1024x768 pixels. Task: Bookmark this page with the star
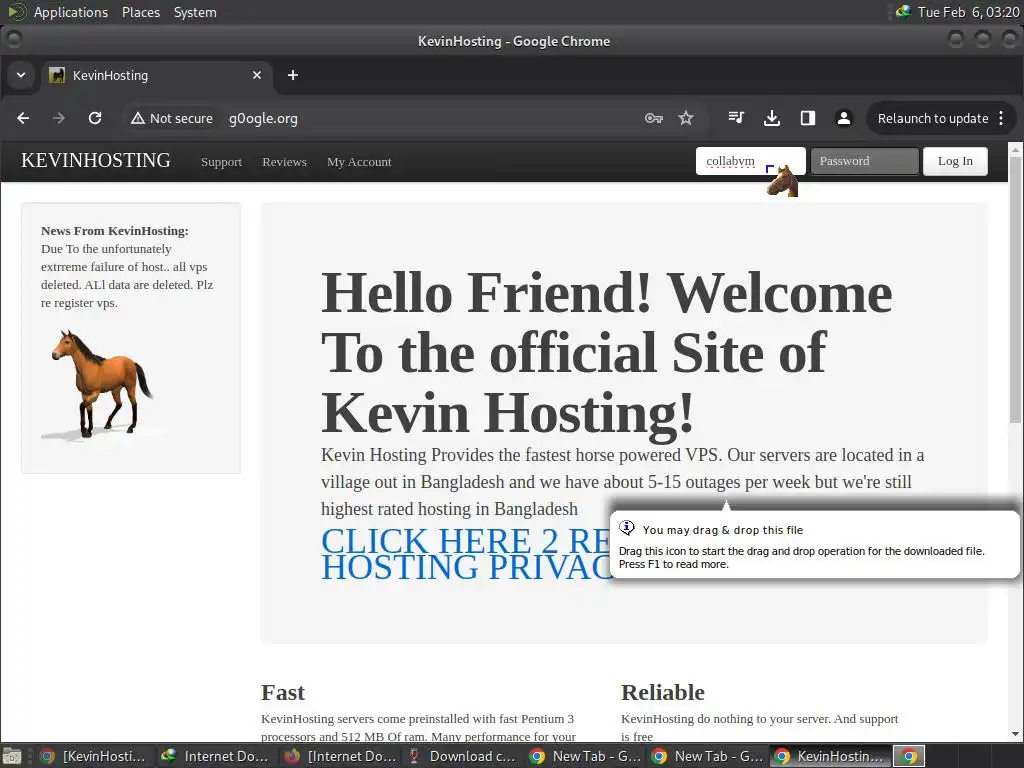click(686, 118)
